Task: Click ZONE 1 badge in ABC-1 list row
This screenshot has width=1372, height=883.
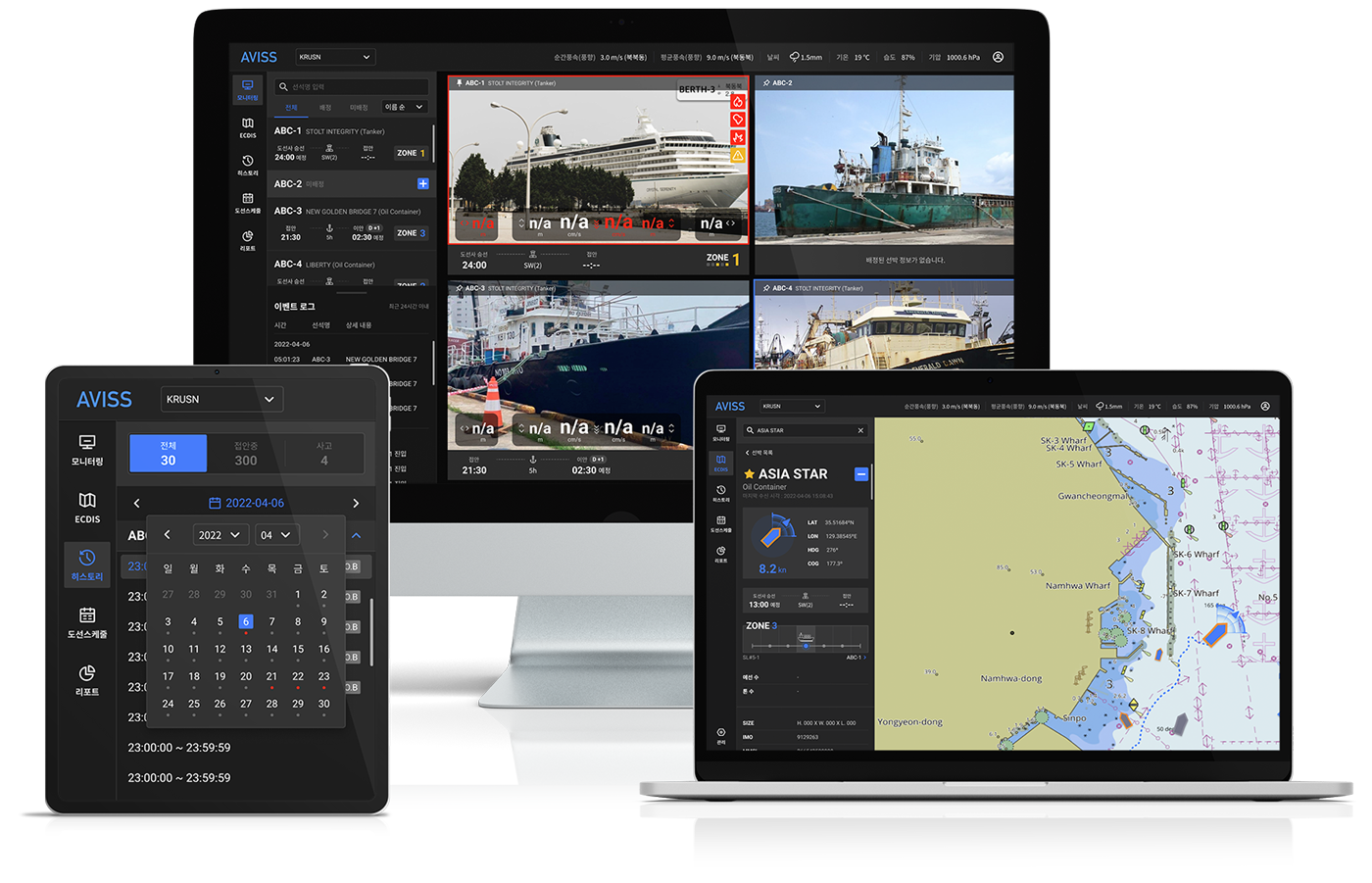Action: click(411, 153)
